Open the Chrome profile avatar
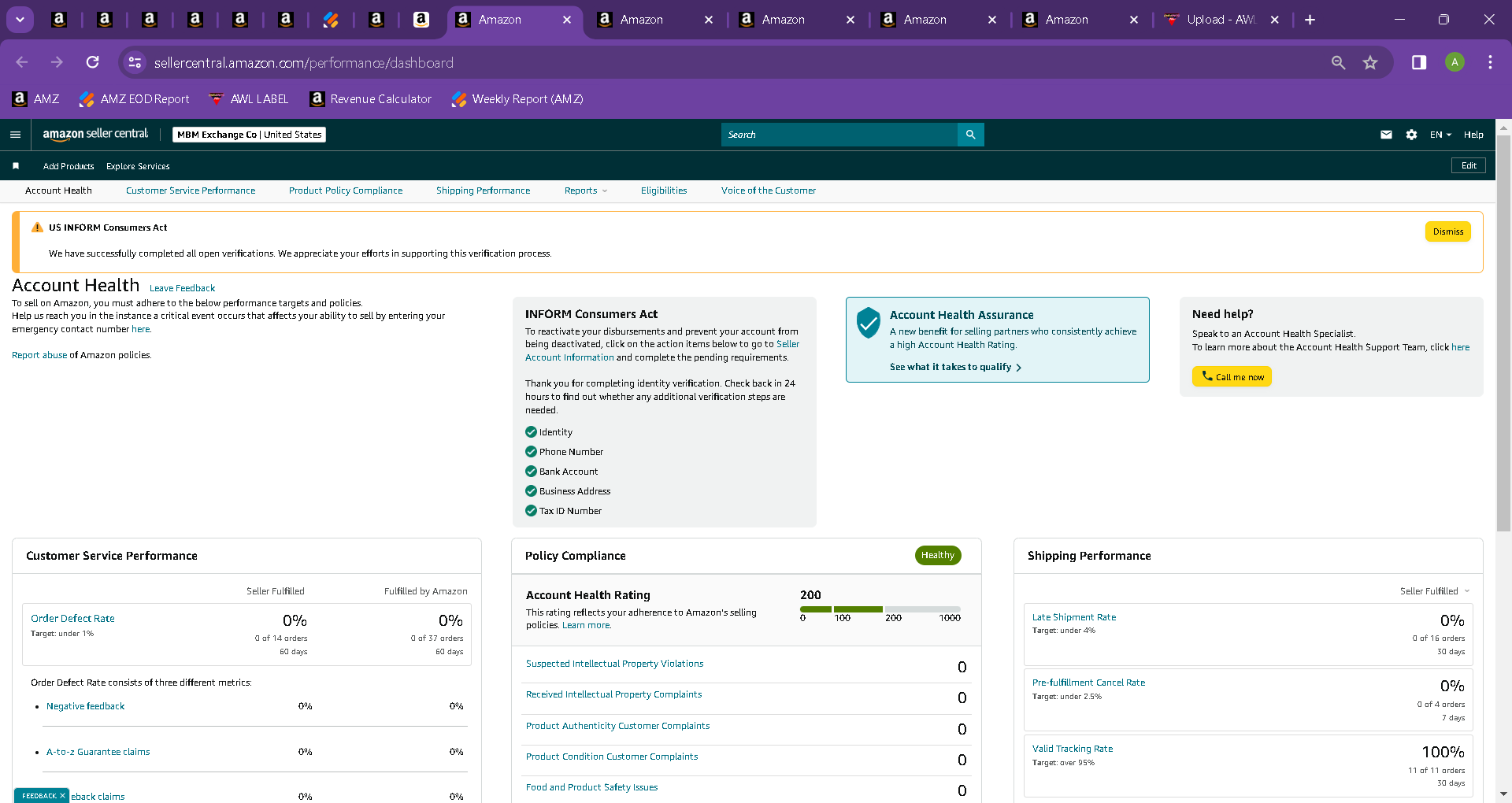 (1455, 62)
